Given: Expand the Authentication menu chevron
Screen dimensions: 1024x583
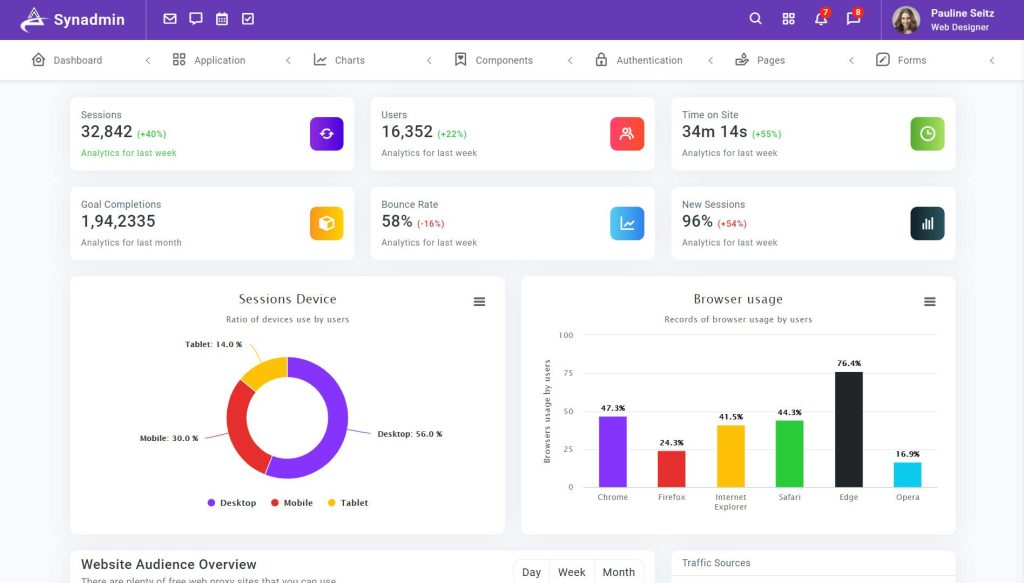Looking at the screenshot, I should point(710,60).
